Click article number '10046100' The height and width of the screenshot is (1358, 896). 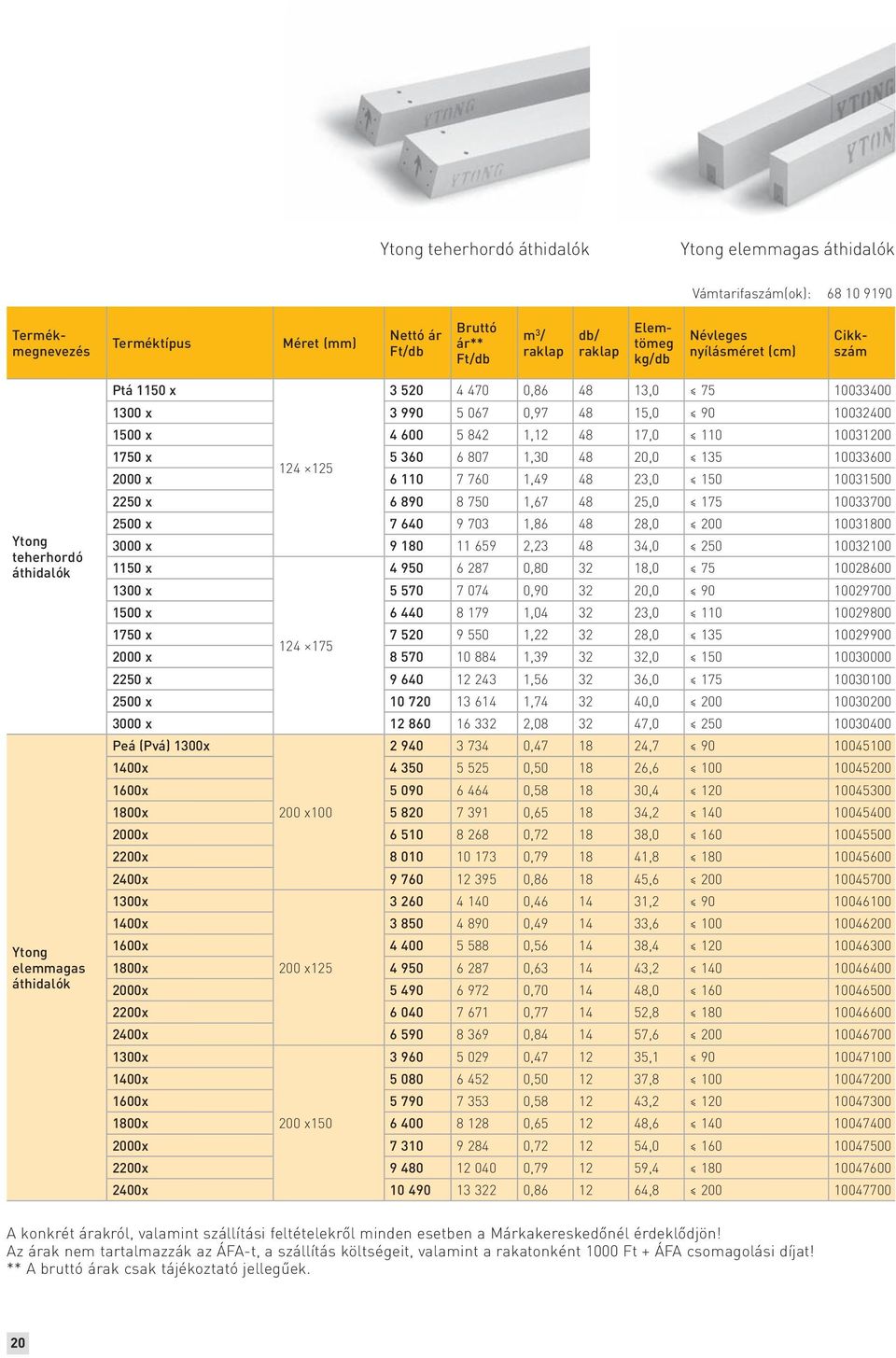tap(862, 902)
